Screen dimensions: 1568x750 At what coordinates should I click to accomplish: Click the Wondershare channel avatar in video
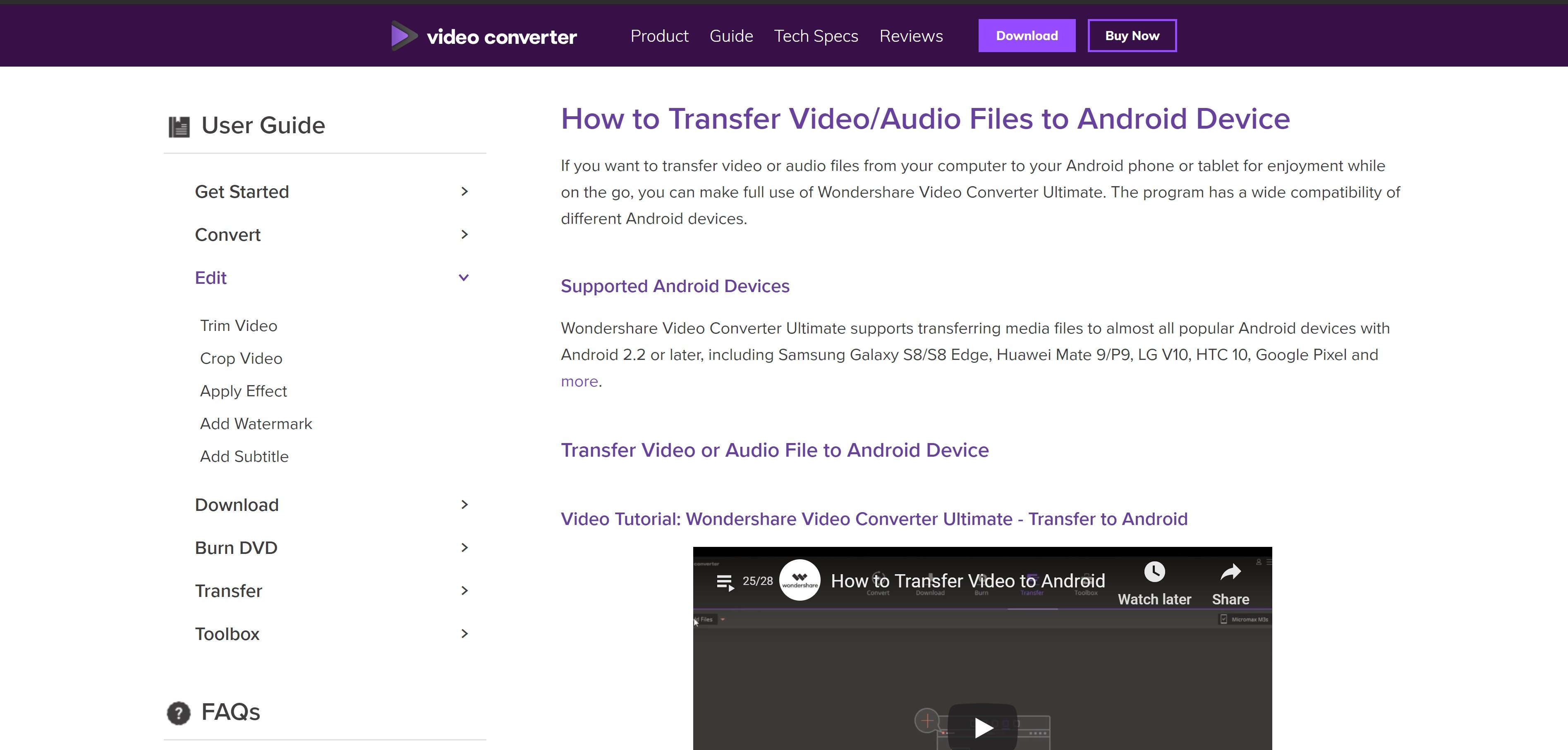[799, 580]
